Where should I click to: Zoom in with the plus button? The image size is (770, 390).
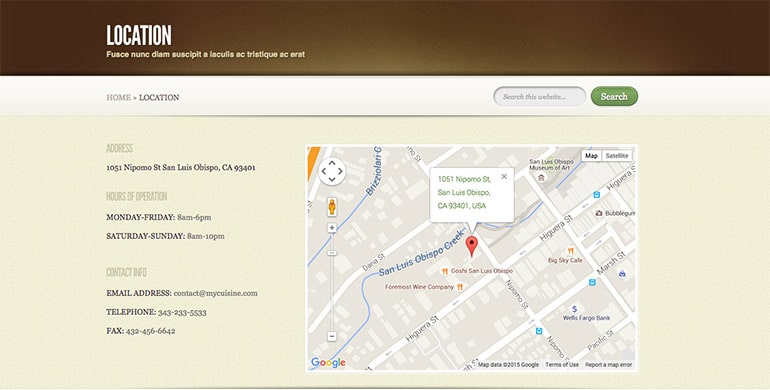[332, 228]
